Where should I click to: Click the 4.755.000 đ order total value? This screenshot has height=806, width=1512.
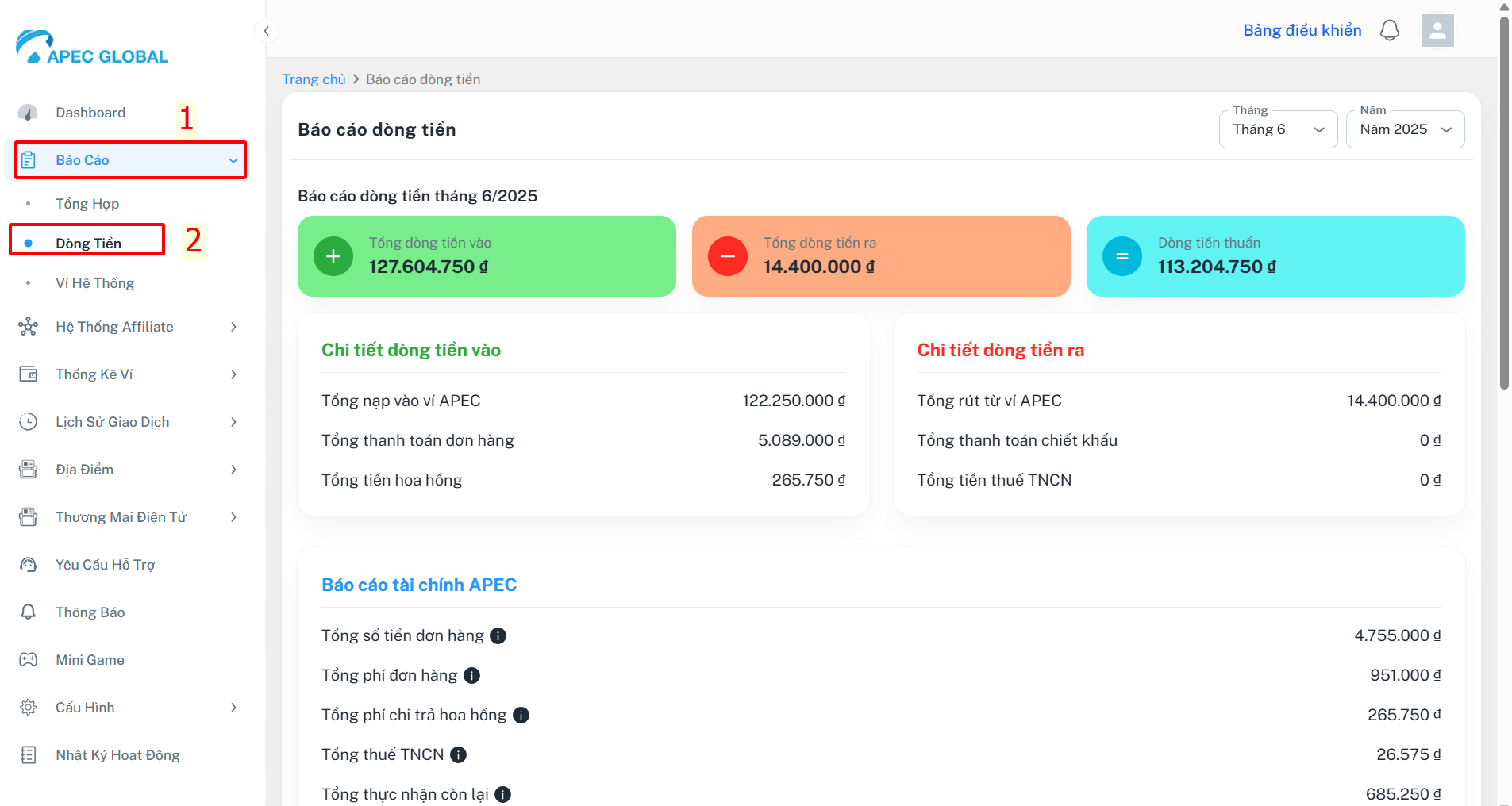(x=1398, y=635)
